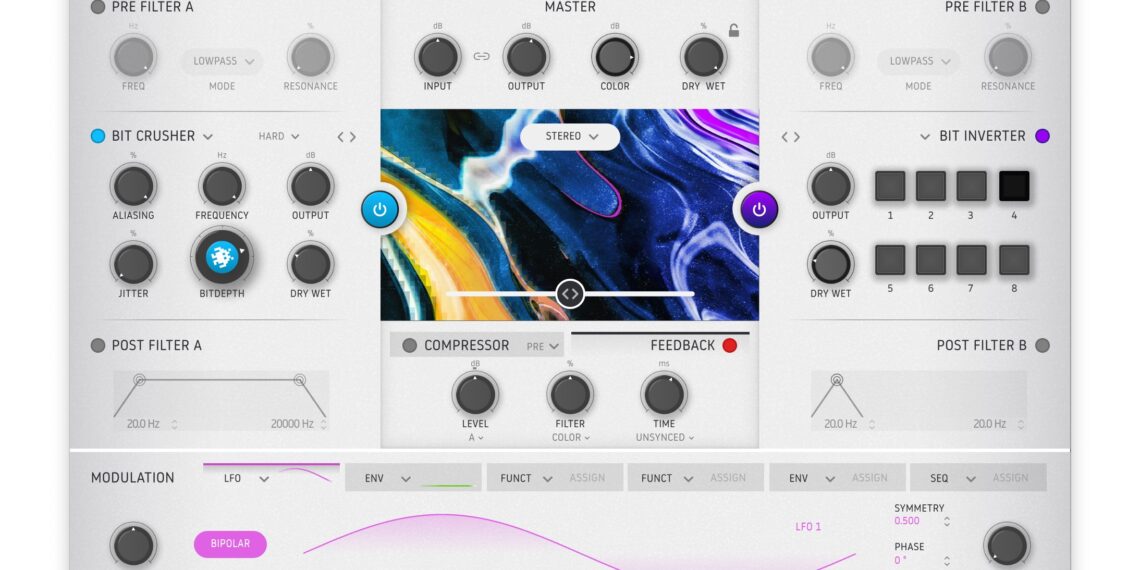Click the Feedback Time knob
The height and width of the screenshot is (570, 1140).
click(665, 394)
